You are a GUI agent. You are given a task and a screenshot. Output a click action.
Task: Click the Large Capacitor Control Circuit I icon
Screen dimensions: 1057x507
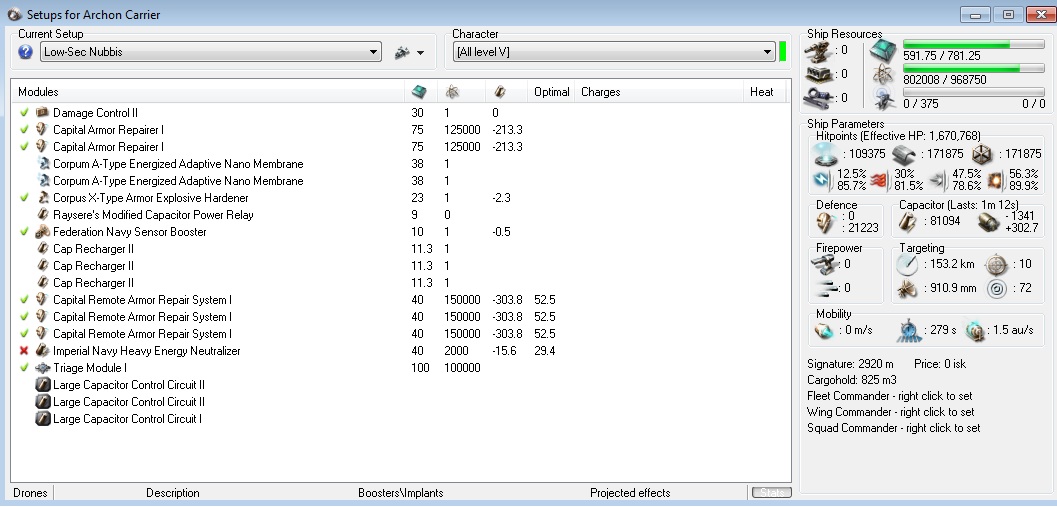[42, 419]
